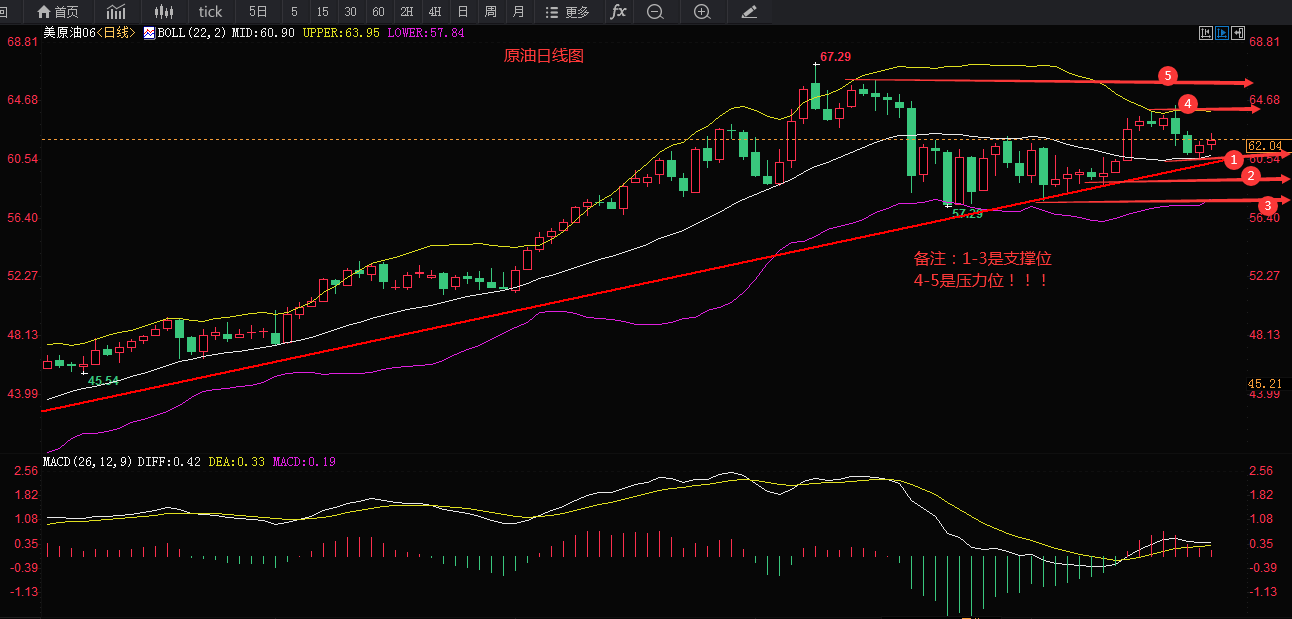This screenshot has height=619, width=1292.
Task: Open MACD(26,12,9) indicator parameters
Action: 86,462
